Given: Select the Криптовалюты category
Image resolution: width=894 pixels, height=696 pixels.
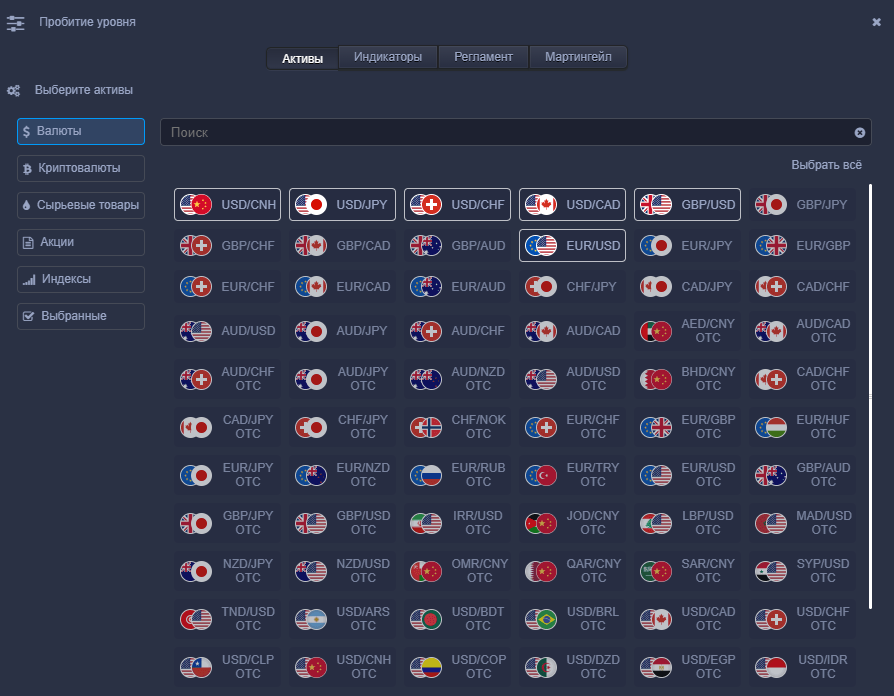Looking at the screenshot, I should point(81,168).
